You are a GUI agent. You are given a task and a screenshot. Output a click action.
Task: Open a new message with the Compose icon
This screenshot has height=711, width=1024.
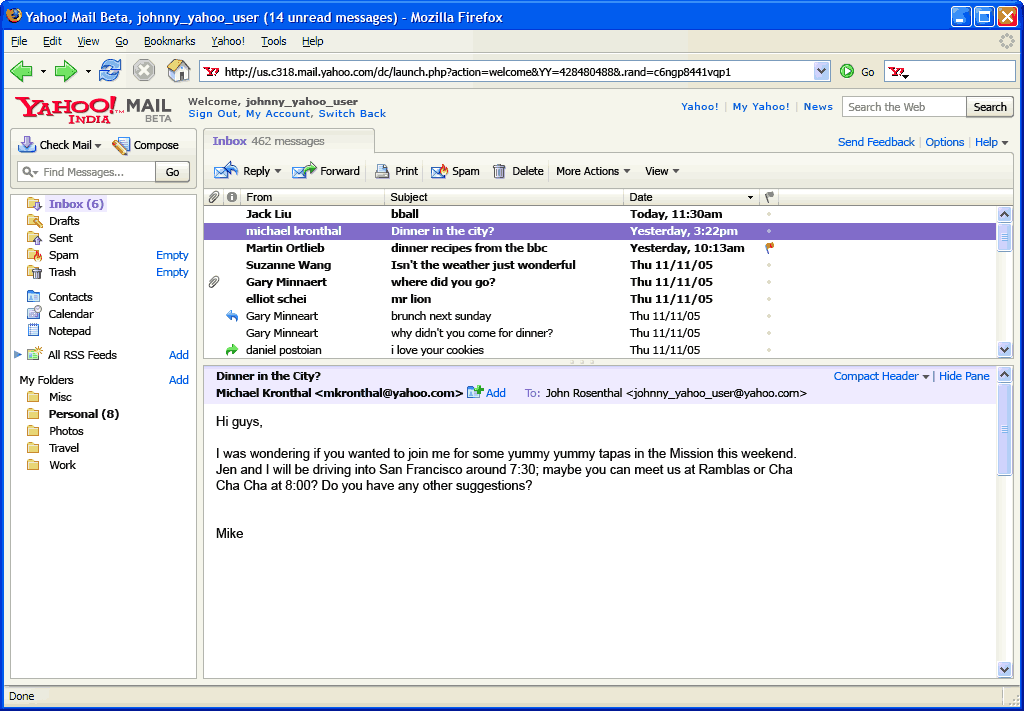click(122, 144)
